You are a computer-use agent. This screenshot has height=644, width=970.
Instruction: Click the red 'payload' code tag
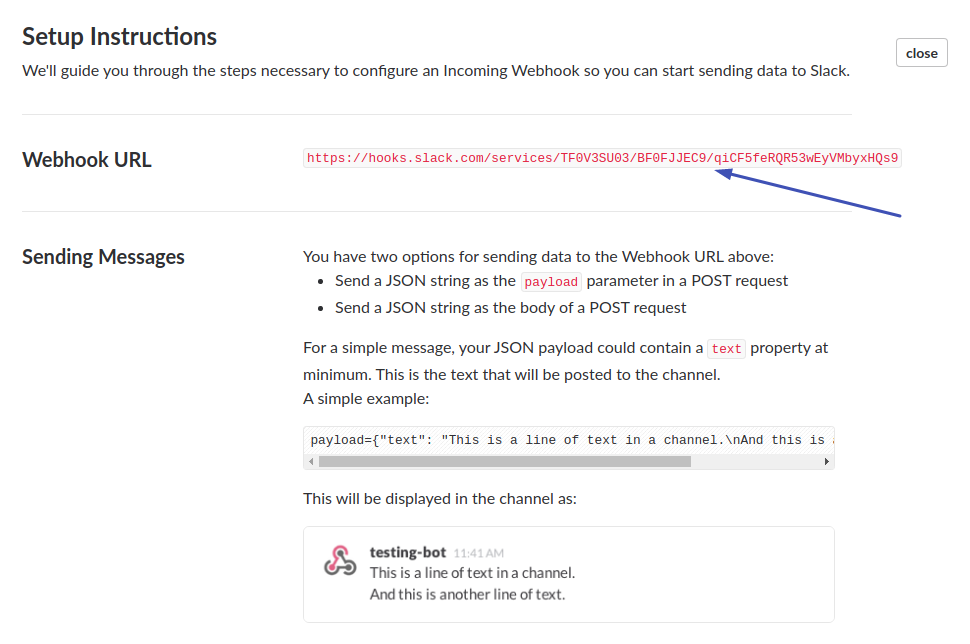551,282
